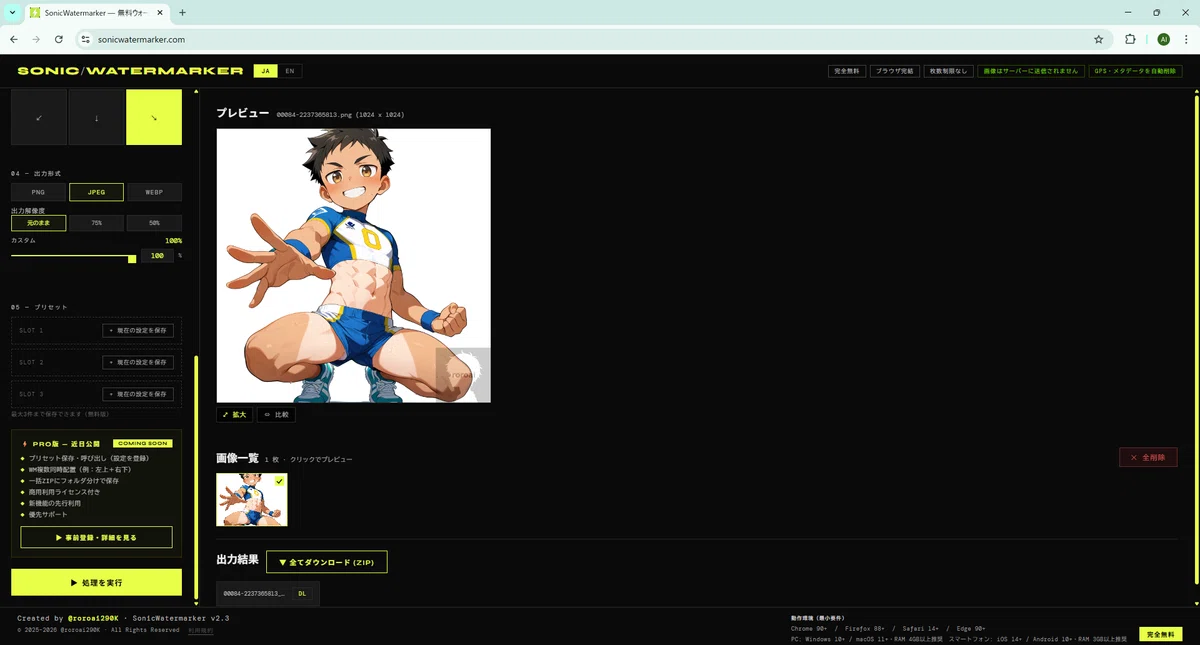Open 比較 comparison view
This screenshot has width=1200, height=645.
[x=276, y=414]
